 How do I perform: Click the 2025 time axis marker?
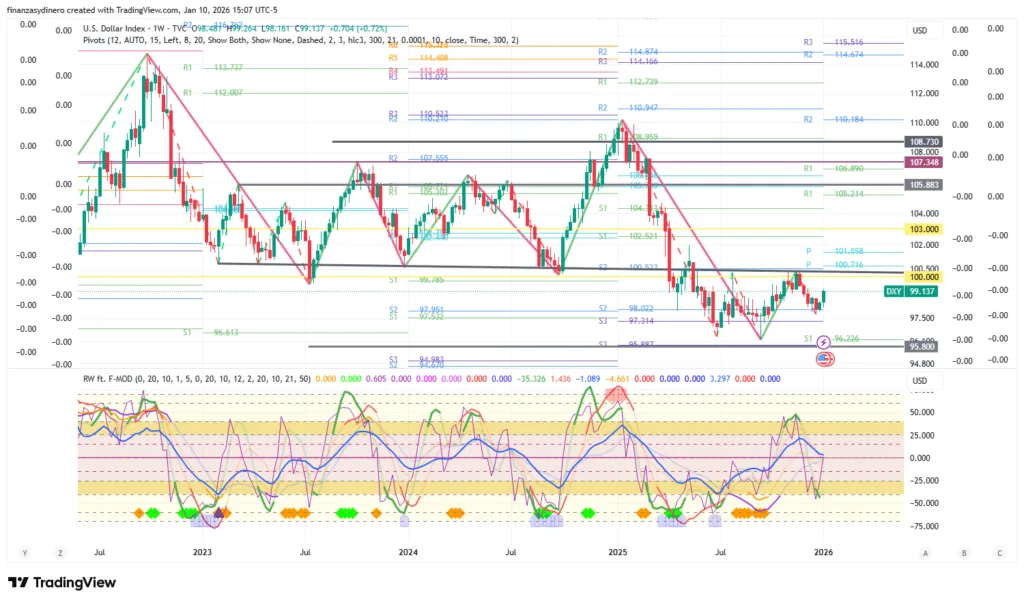617,551
